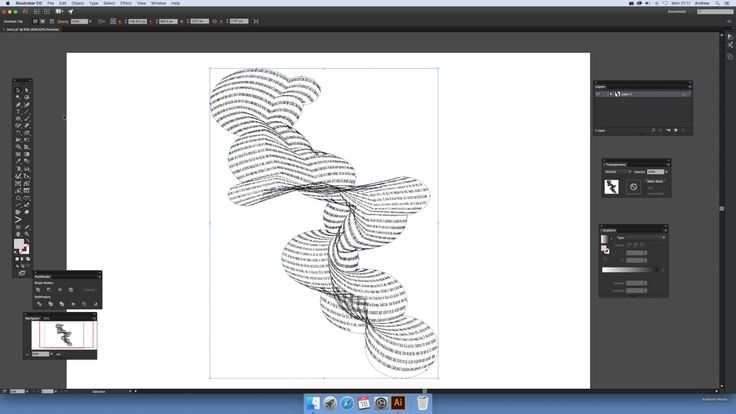Click the gradient slider bar in Gradient panel
This screenshot has height=414, width=736.
click(630, 270)
